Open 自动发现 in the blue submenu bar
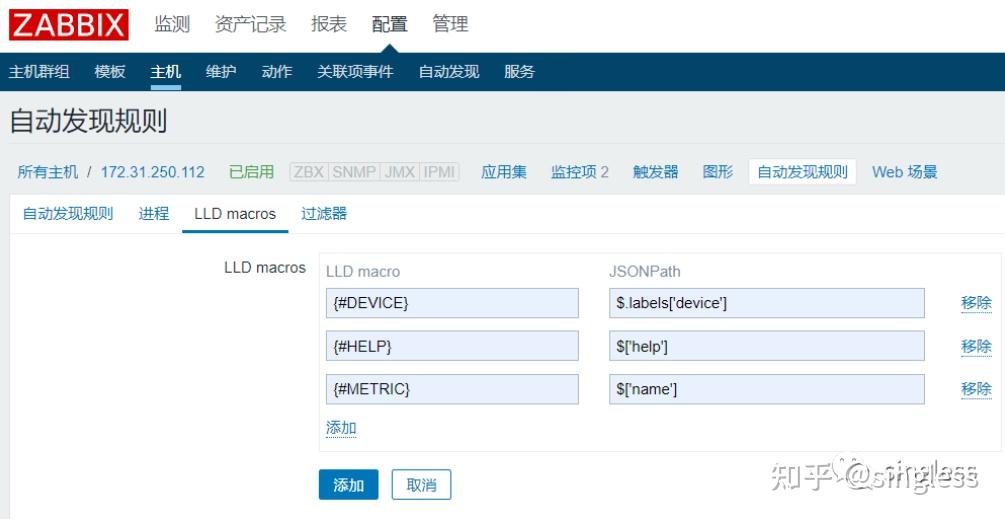This screenshot has width=1005, height=522. [x=448, y=72]
